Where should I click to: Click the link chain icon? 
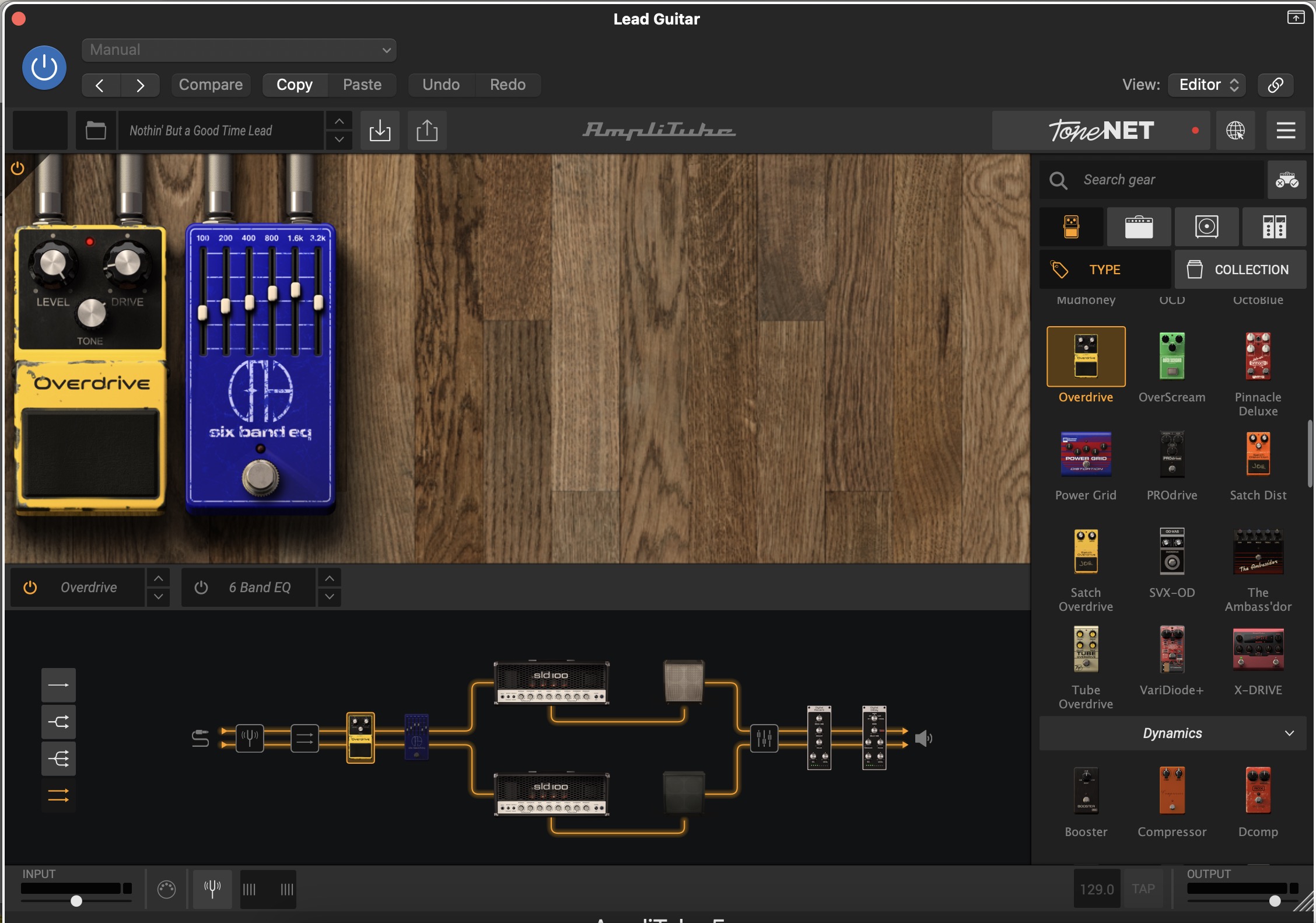click(1275, 85)
